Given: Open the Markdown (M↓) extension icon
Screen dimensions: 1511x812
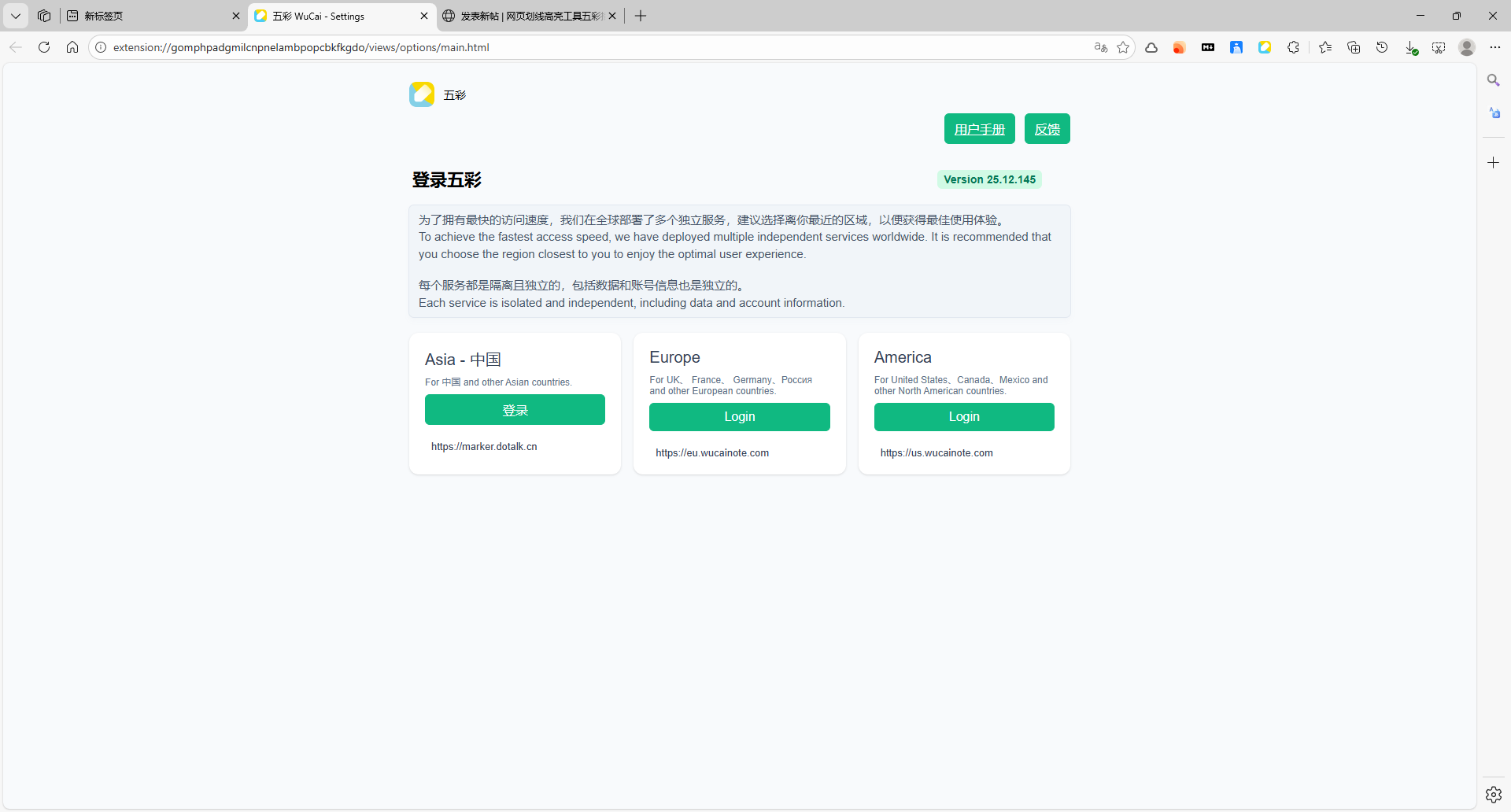Looking at the screenshot, I should 1208,47.
